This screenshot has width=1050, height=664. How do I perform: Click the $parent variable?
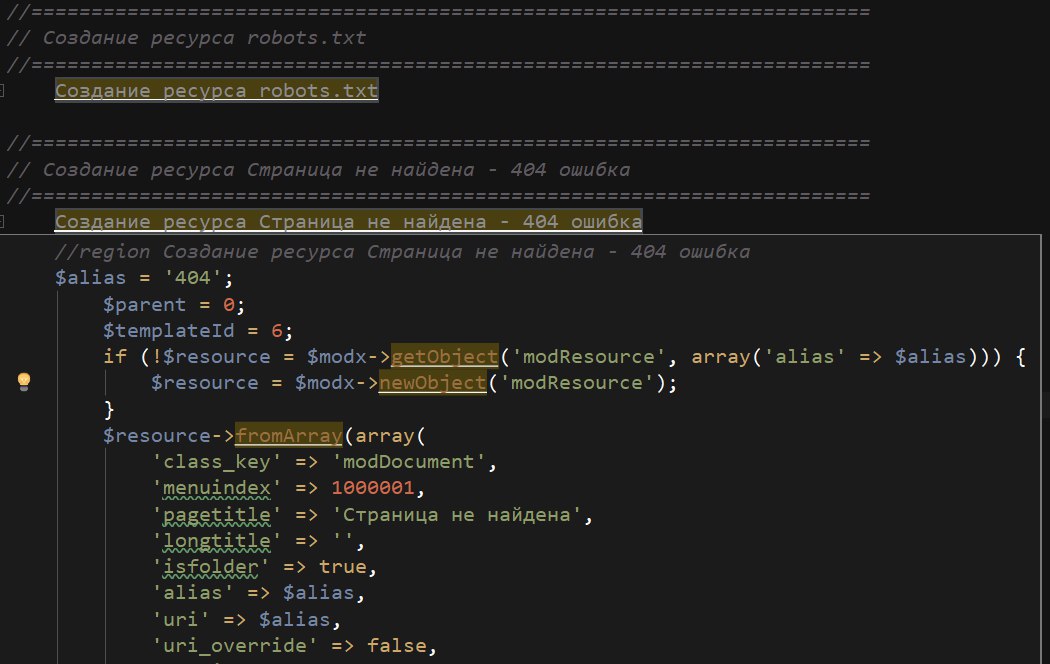pos(144,305)
